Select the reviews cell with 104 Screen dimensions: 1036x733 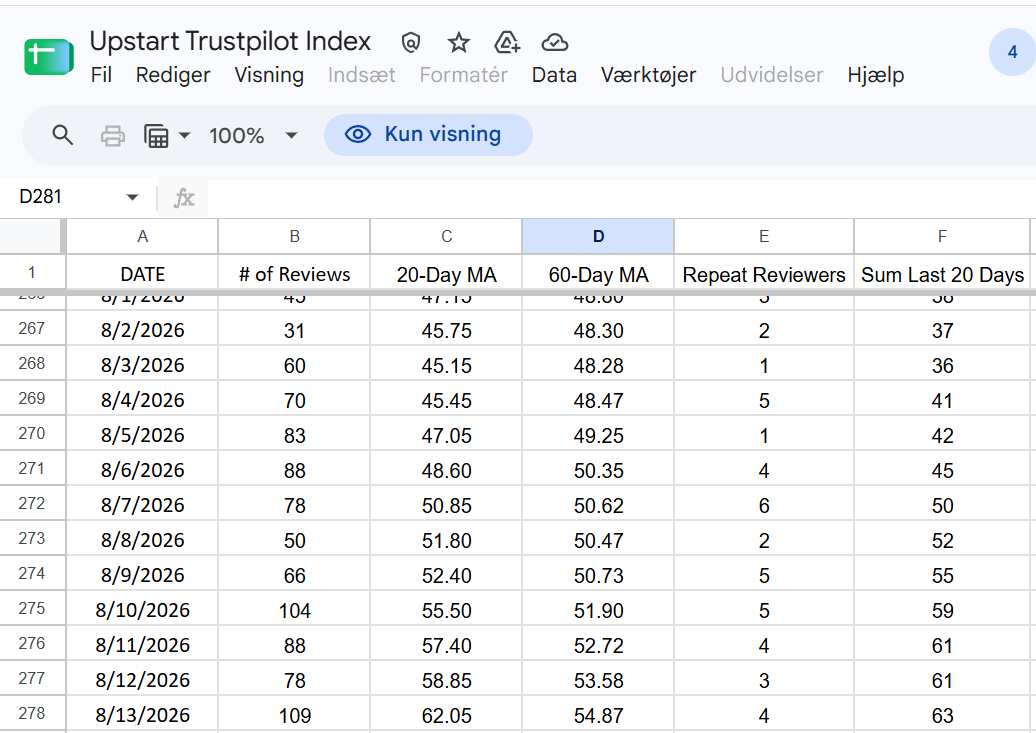[x=294, y=610]
